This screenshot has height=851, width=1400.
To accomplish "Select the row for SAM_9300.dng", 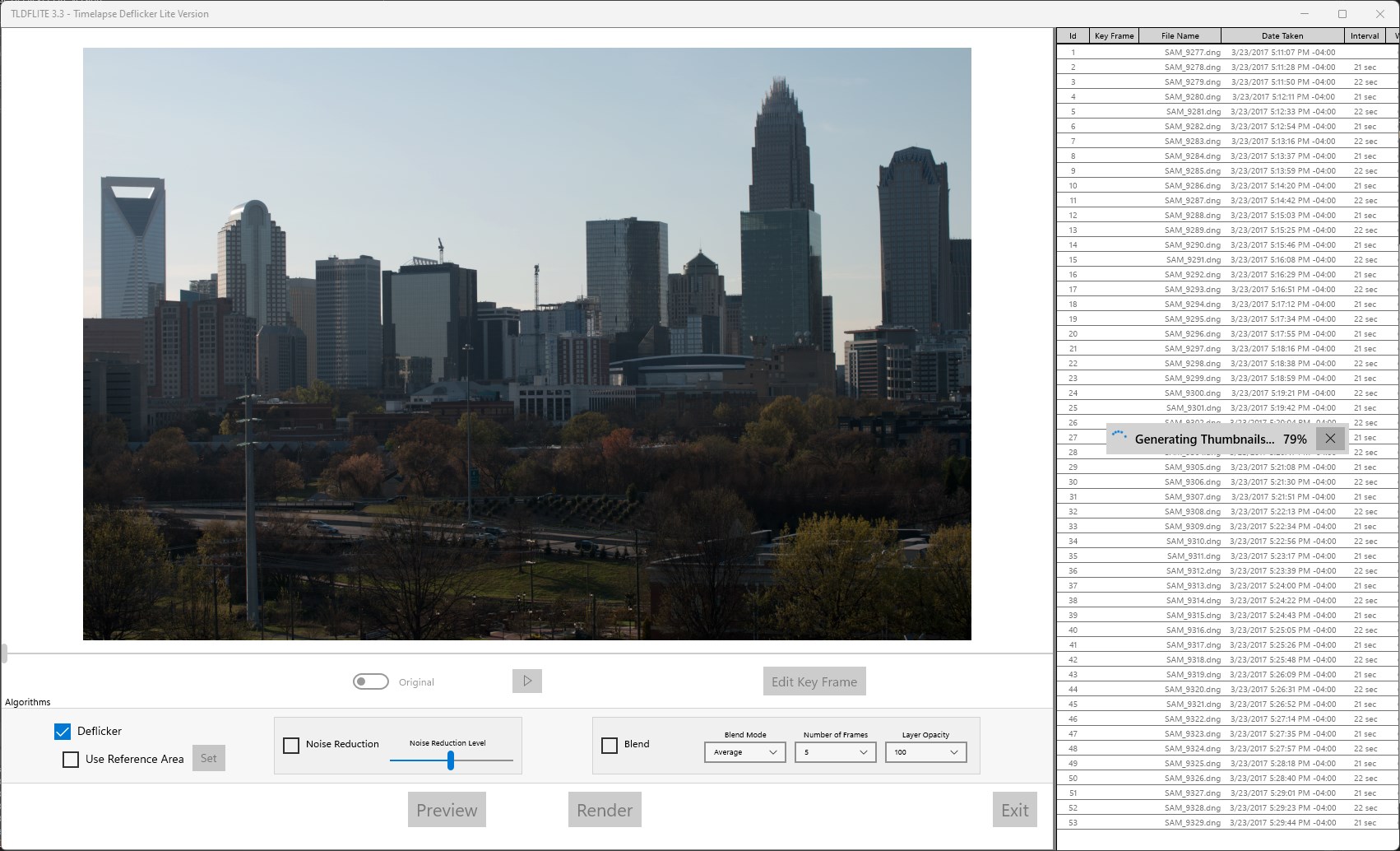I will point(1227,393).
